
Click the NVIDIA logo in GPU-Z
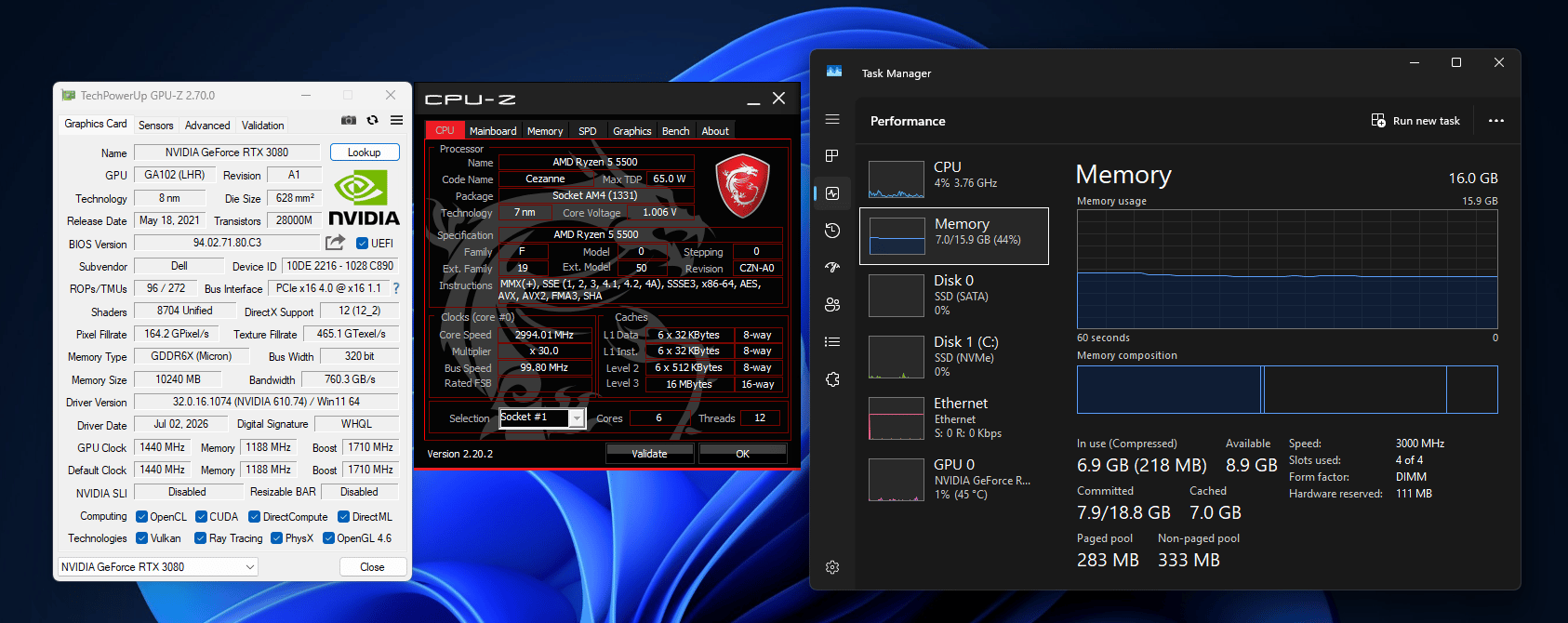[x=364, y=197]
